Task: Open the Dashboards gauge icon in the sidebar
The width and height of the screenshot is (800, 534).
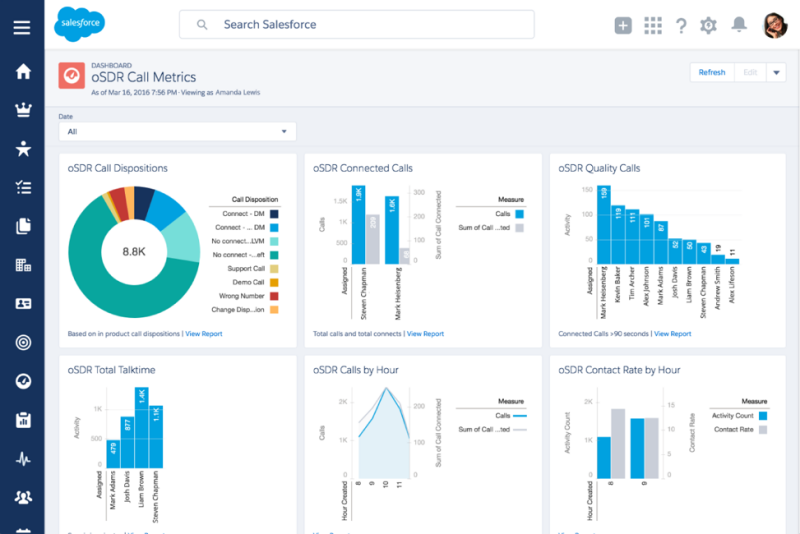Action: [23, 381]
